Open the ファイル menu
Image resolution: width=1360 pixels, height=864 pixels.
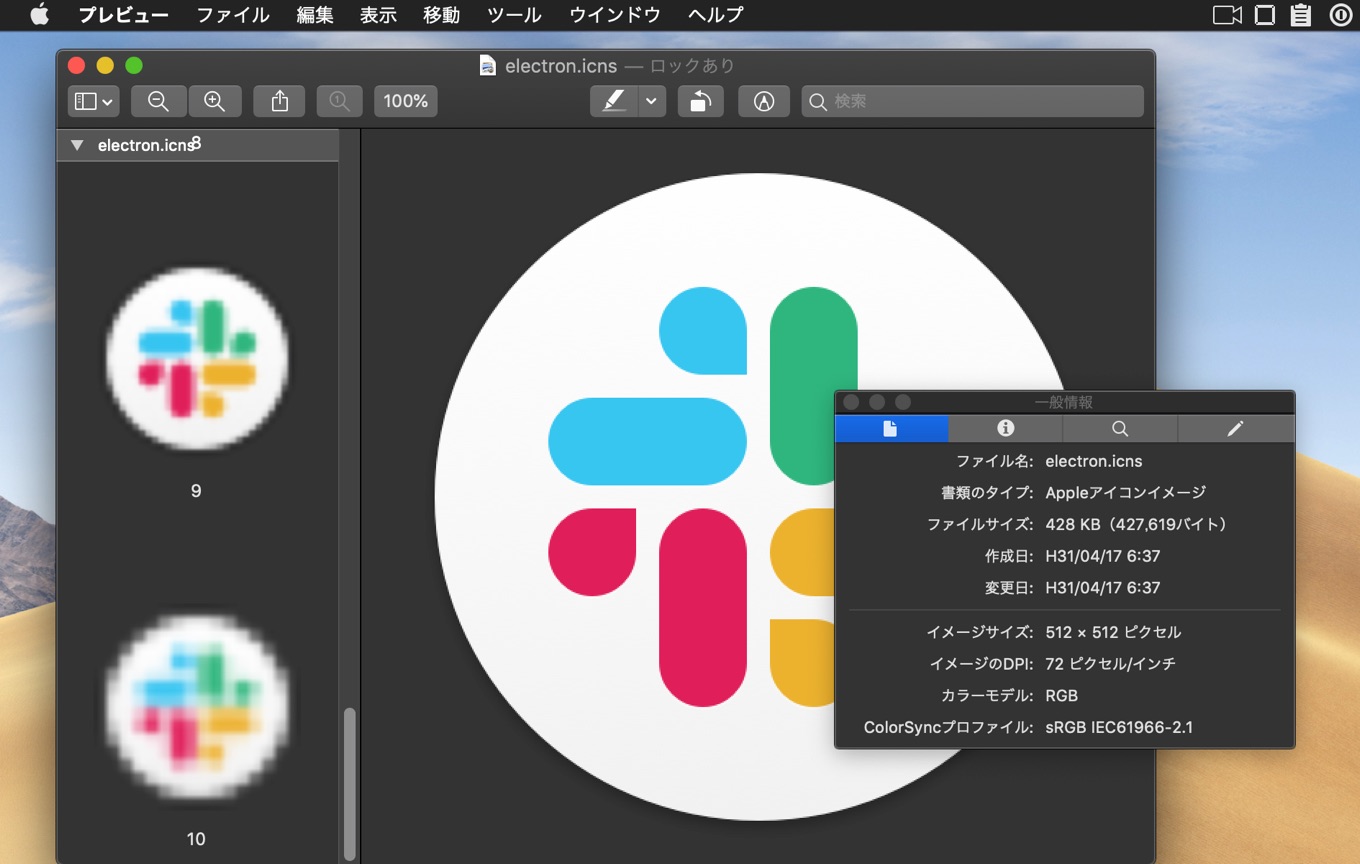(233, 15)
